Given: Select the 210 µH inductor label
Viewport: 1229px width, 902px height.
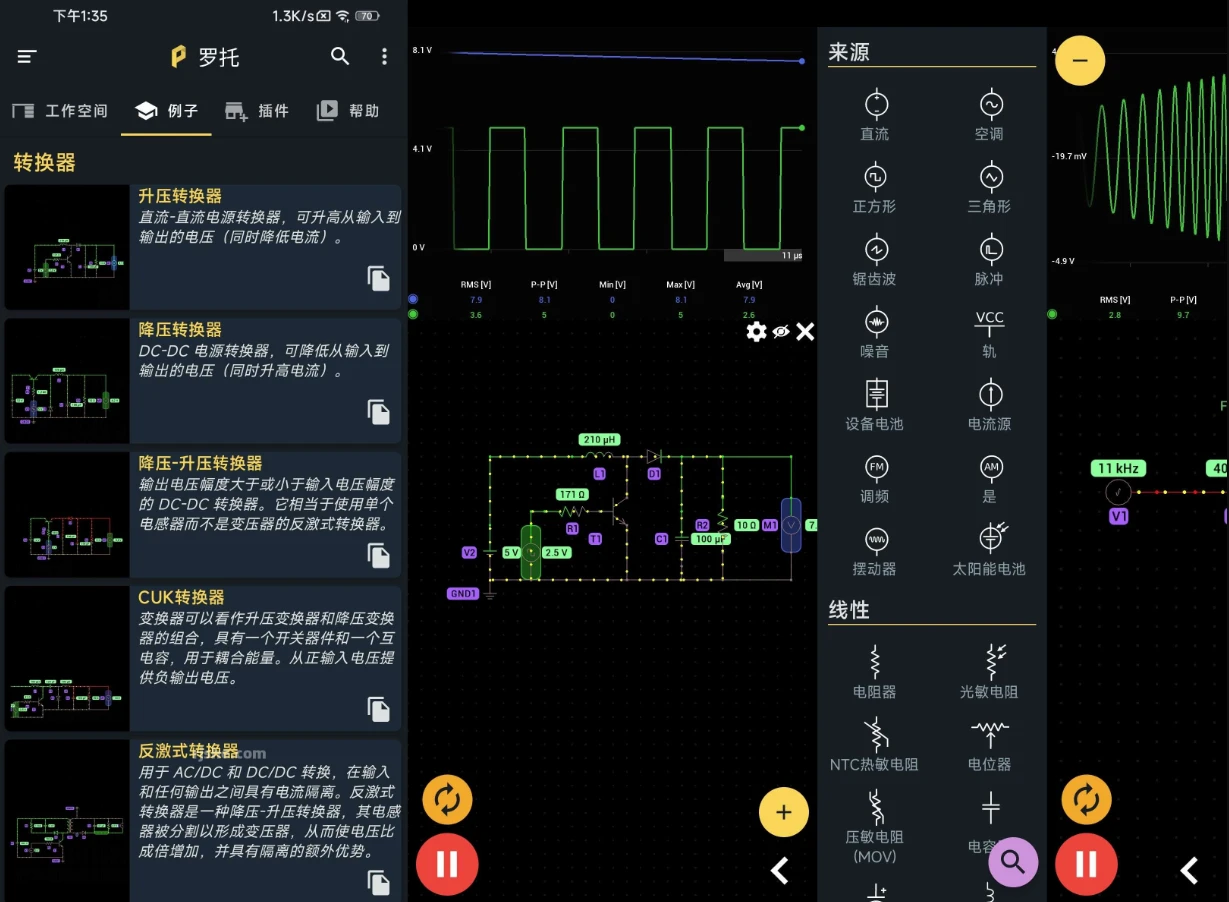Looking at the screenshot, I should pyautogui.click(x=600, y=440).
